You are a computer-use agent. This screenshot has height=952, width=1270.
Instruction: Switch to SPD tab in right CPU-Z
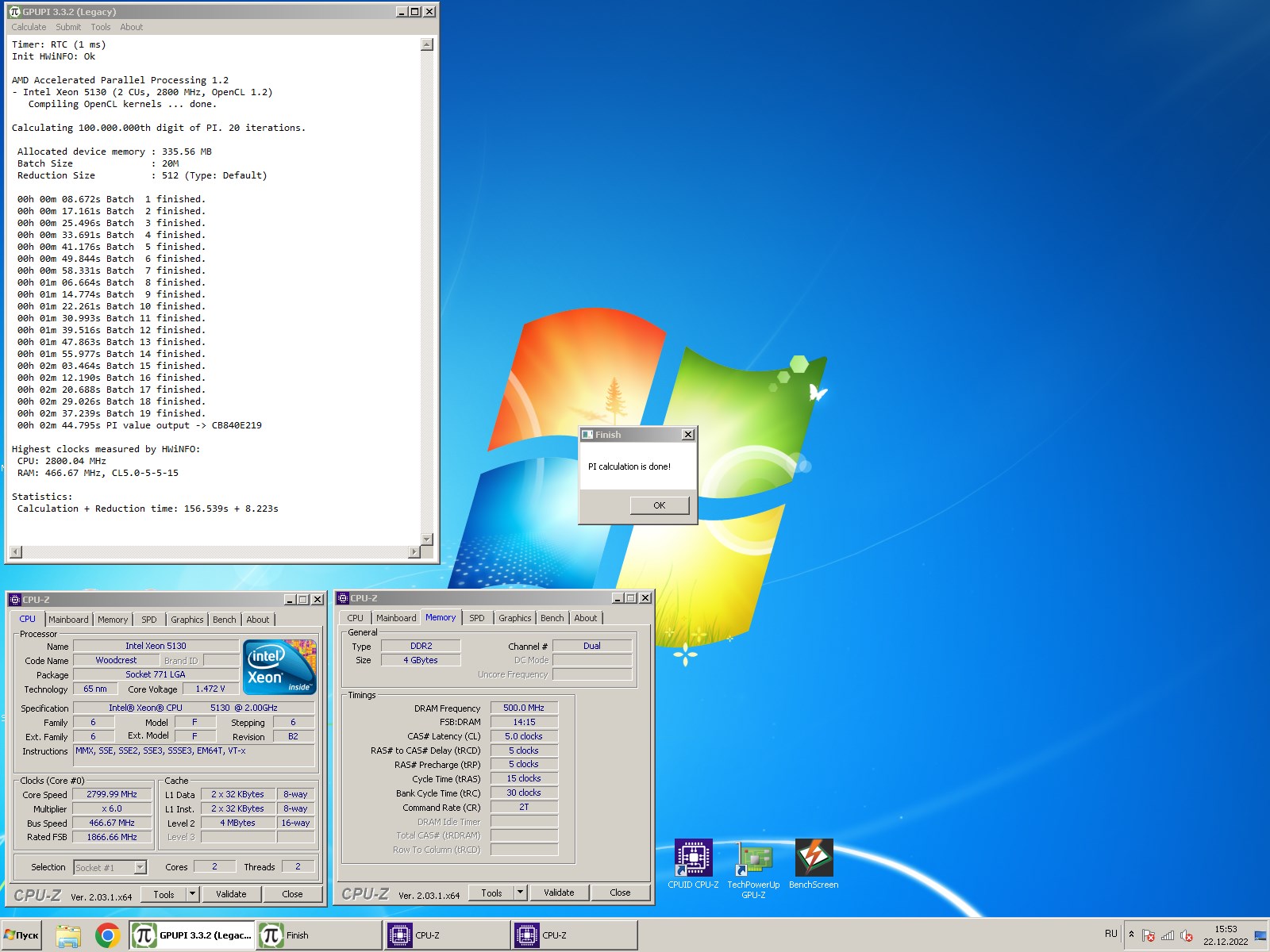(477, 618)
